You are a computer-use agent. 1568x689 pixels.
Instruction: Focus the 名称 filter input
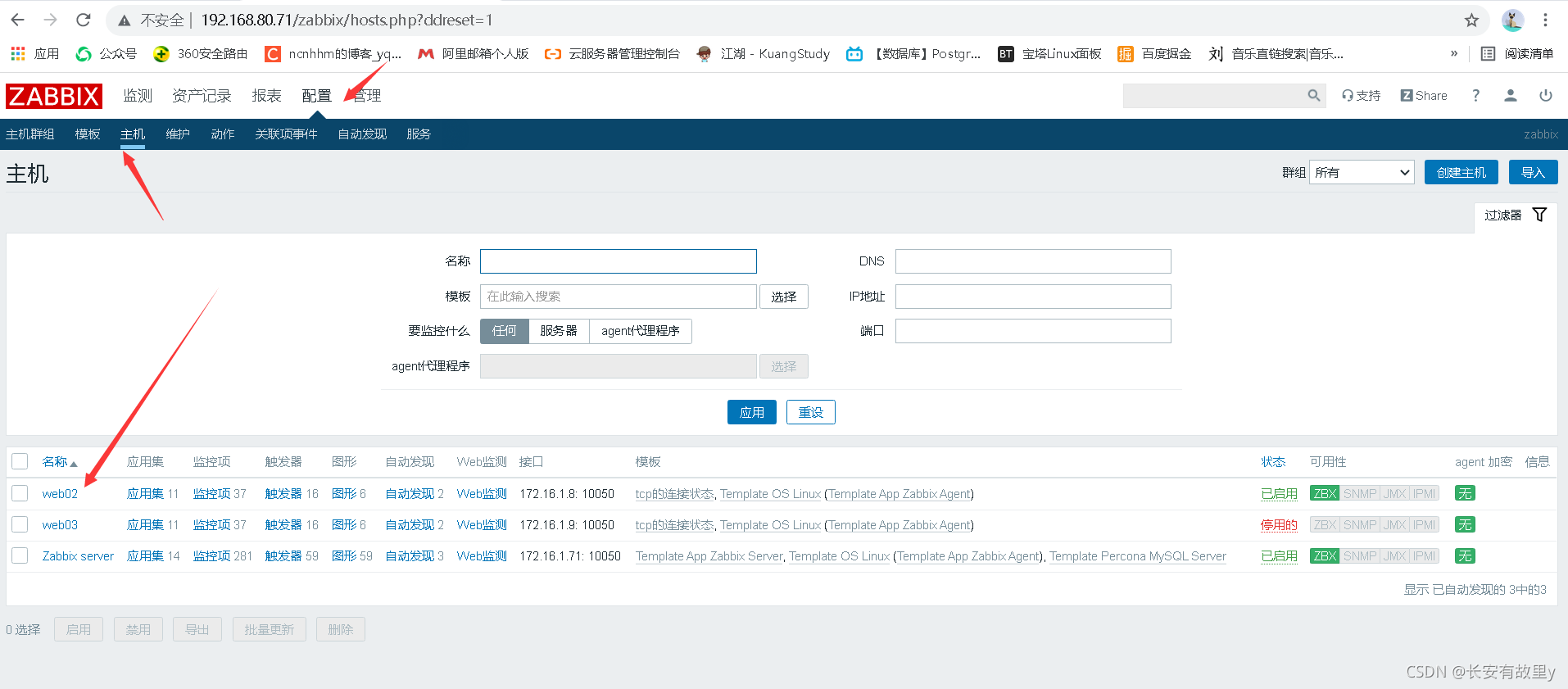point(619,261)
